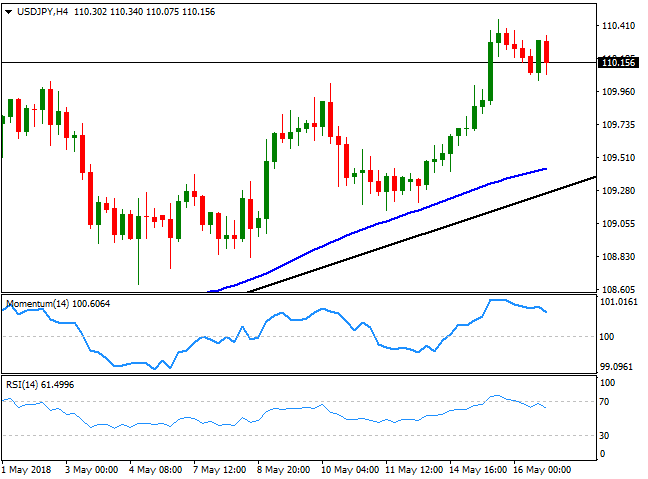This screenshot has height=479, width=648.
Task: Open the chart menu triangle beside USDJPY,H4
Action: pyautogui.click(x=8, y=12)
